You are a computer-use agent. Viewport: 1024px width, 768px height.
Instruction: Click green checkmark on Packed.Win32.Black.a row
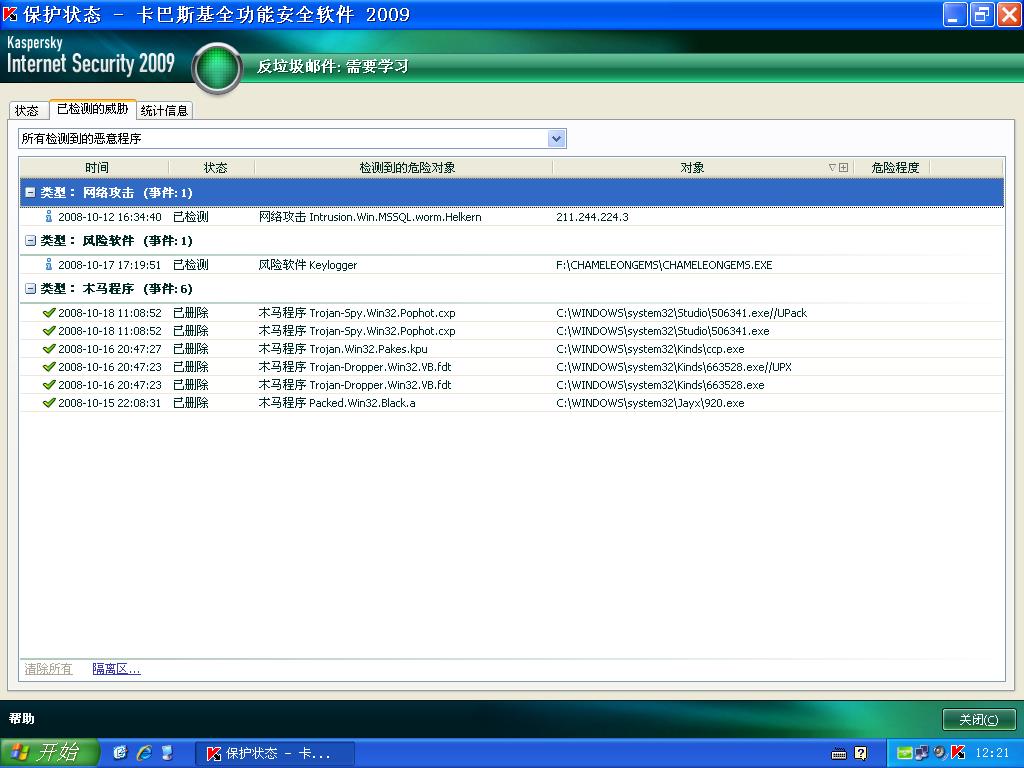coord(49,403)
